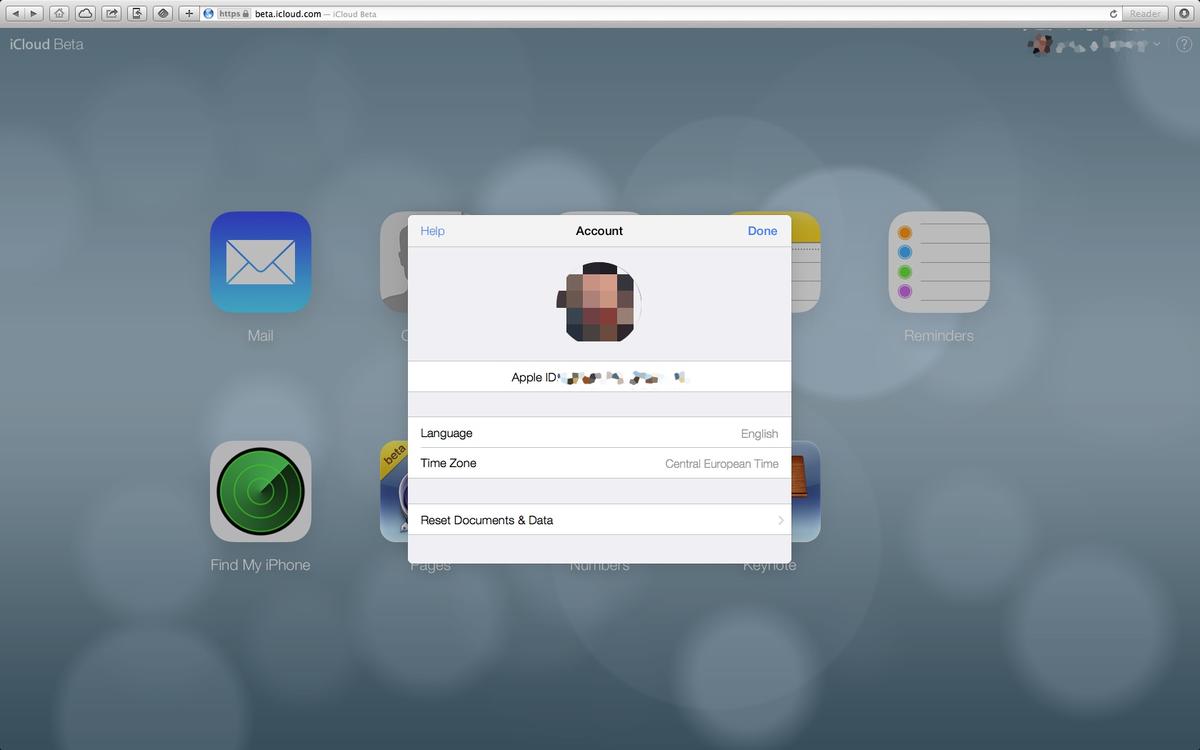Expand Reset Documents & Data
Image resolution: width=1200 pixels, height=750 pixels.
click(x=599, y=520)
